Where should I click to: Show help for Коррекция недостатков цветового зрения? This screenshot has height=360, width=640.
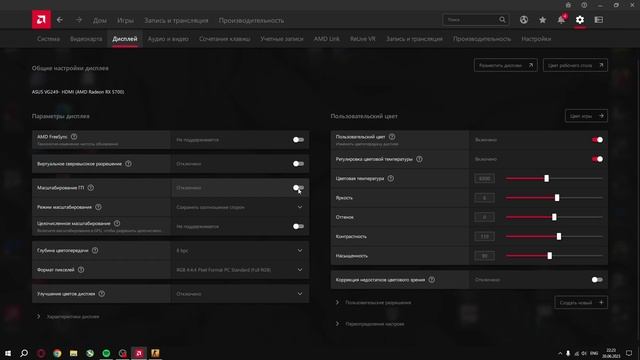point(431,280)
